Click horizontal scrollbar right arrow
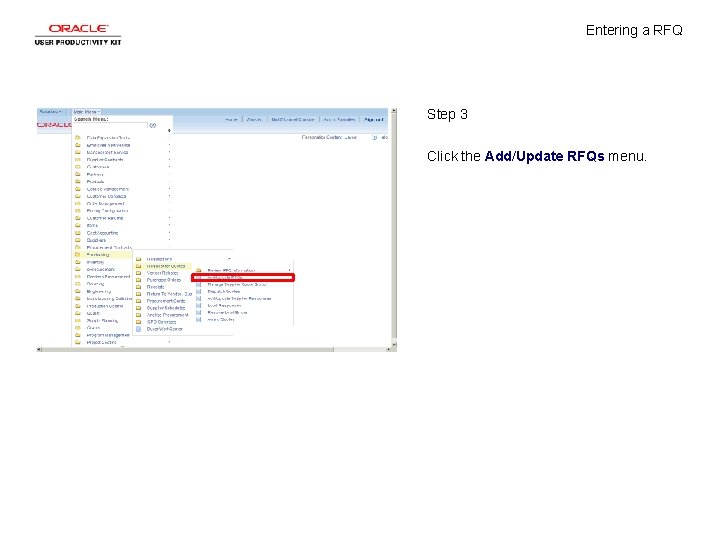 click(x=388, y=349)
